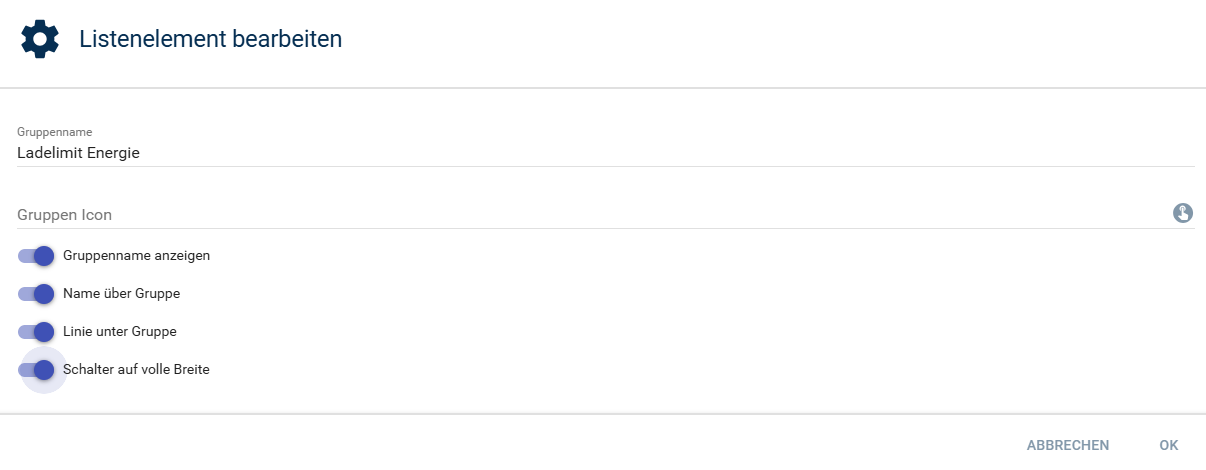
Task: Click the Name über Gruppe label text
Action: [x=121, y=294]
